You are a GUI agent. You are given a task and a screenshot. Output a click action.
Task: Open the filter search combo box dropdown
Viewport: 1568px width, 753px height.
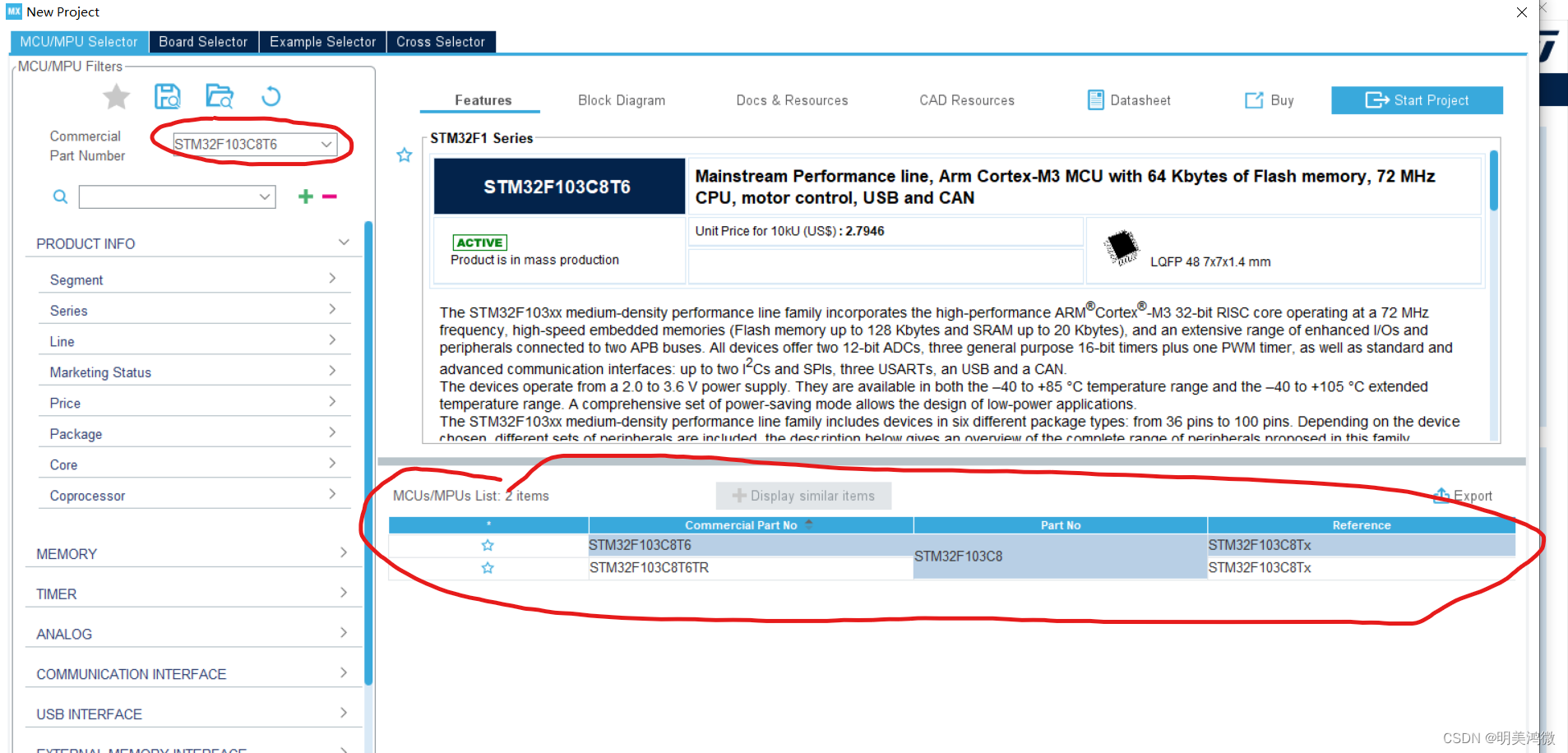coord(265,196)
